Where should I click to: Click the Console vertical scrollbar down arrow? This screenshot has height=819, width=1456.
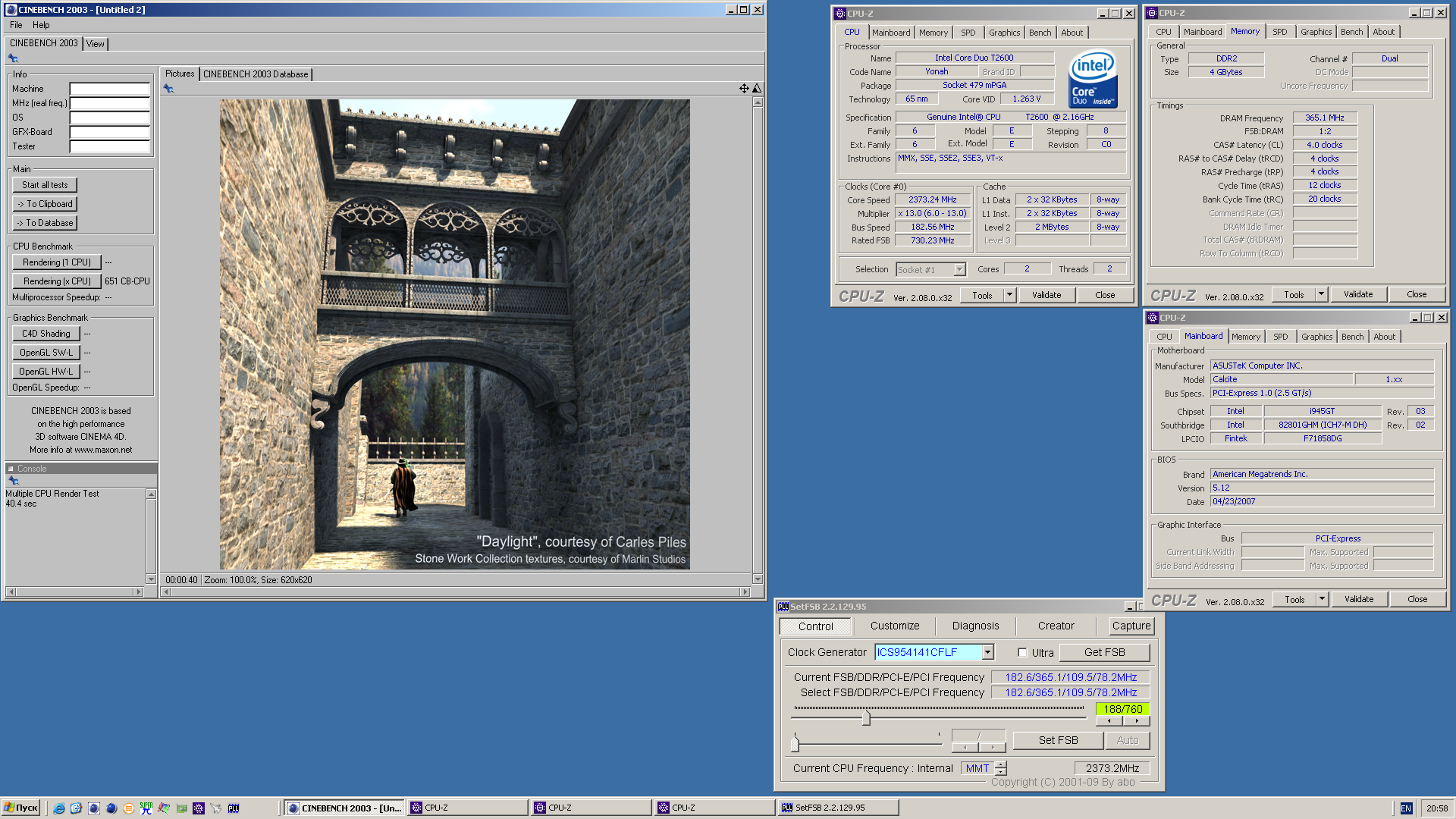[x=151, y=579]
